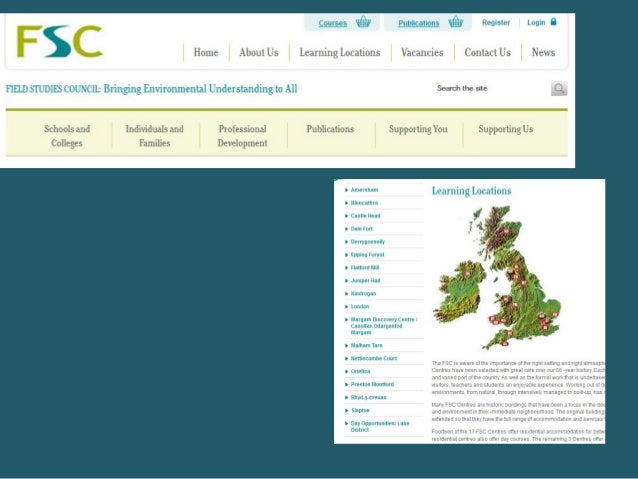Click the southernmost Devon map marker

coord(505,344)
